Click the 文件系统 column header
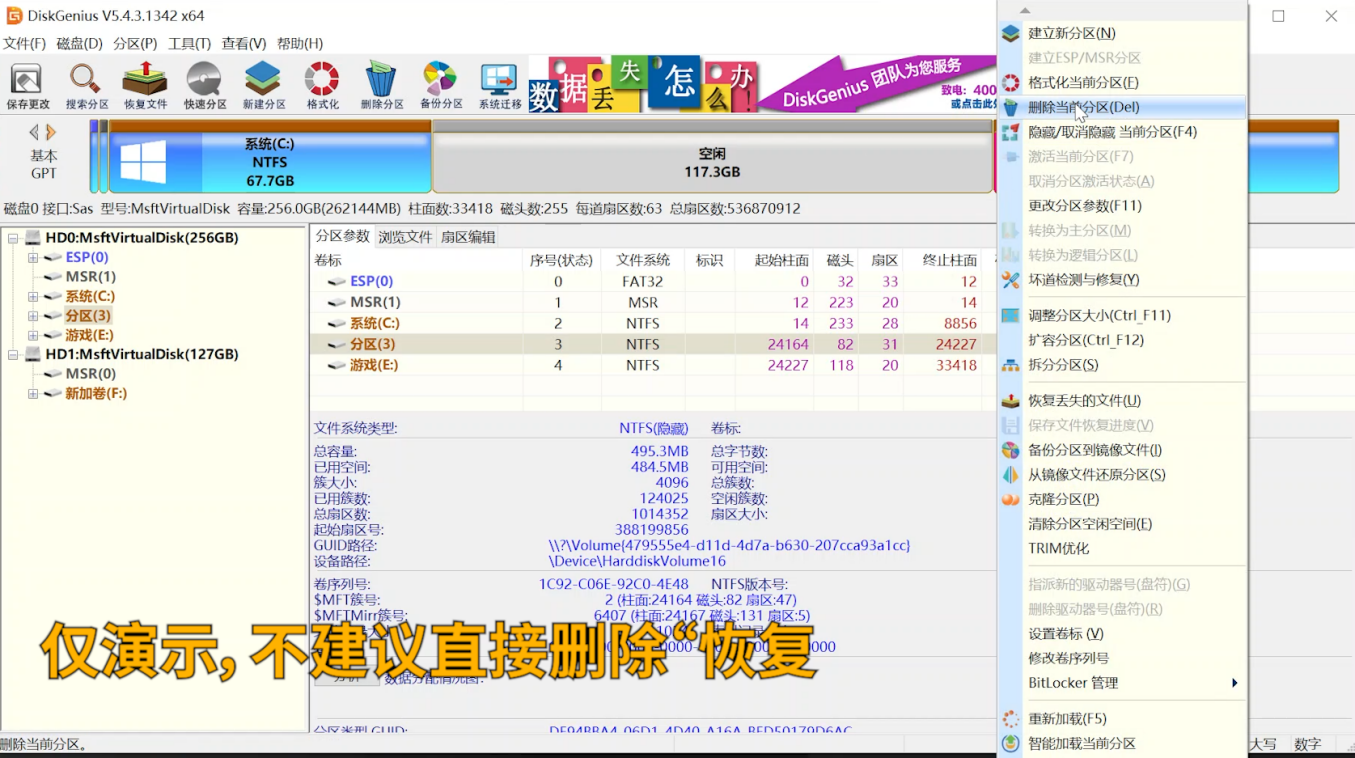This screenshot has height=758, width=1355. [643, 260]
